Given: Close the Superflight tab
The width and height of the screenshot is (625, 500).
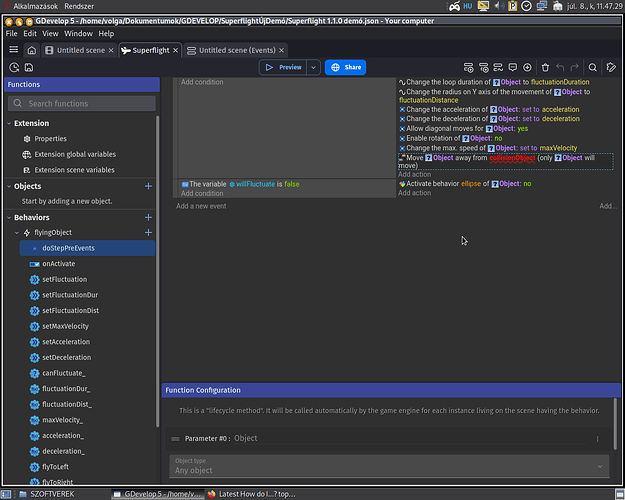Looking at the screenshot, I should [x=175, y=50].
